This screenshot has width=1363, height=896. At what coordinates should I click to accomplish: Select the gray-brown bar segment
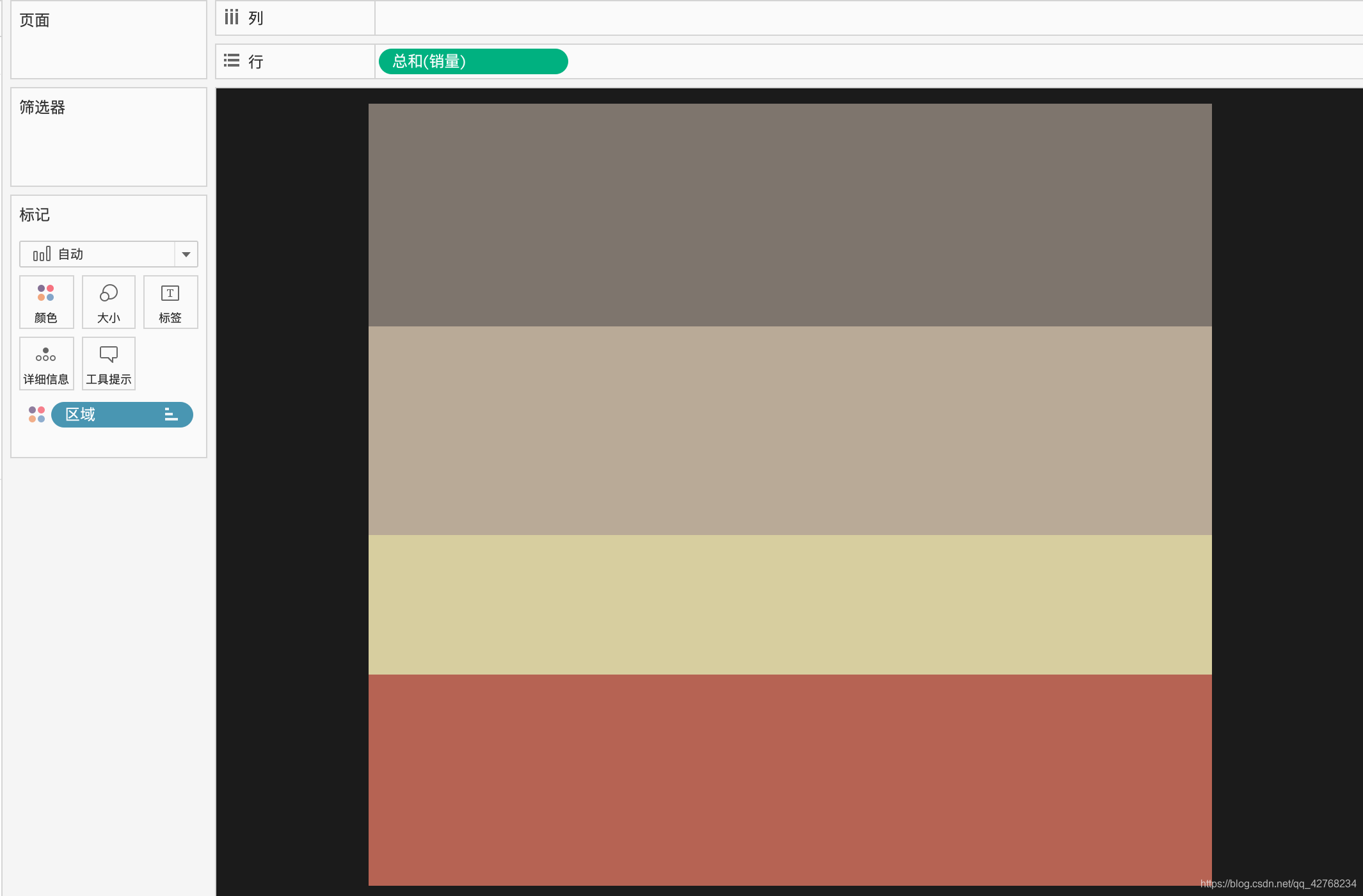(x=790, y=215)
